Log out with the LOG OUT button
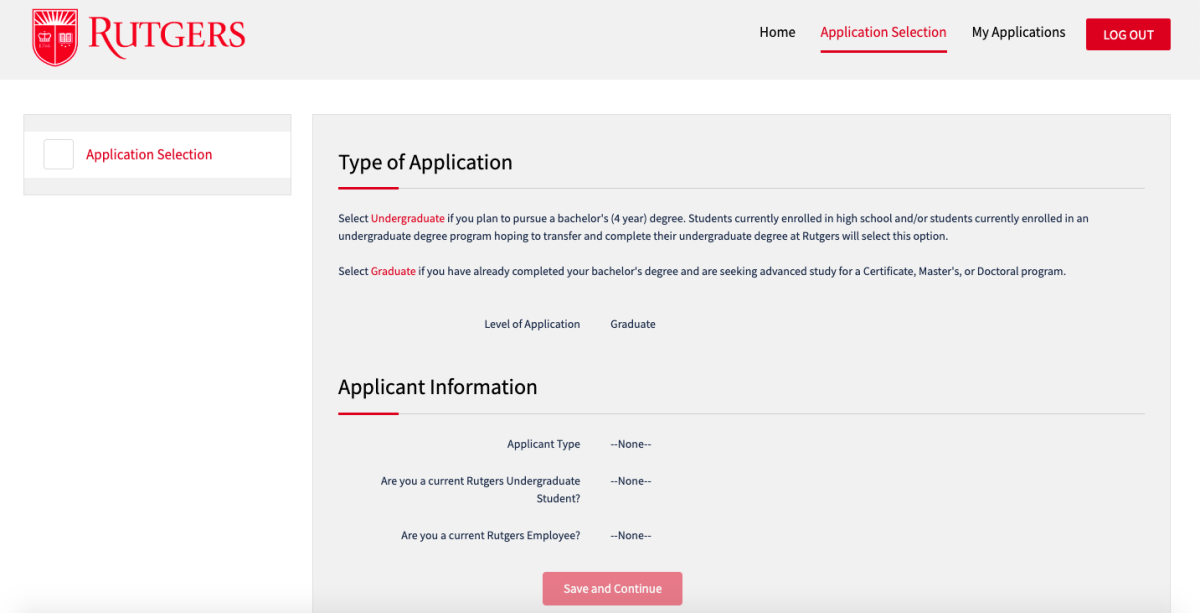The image size is (1200, 613). 1128,34
